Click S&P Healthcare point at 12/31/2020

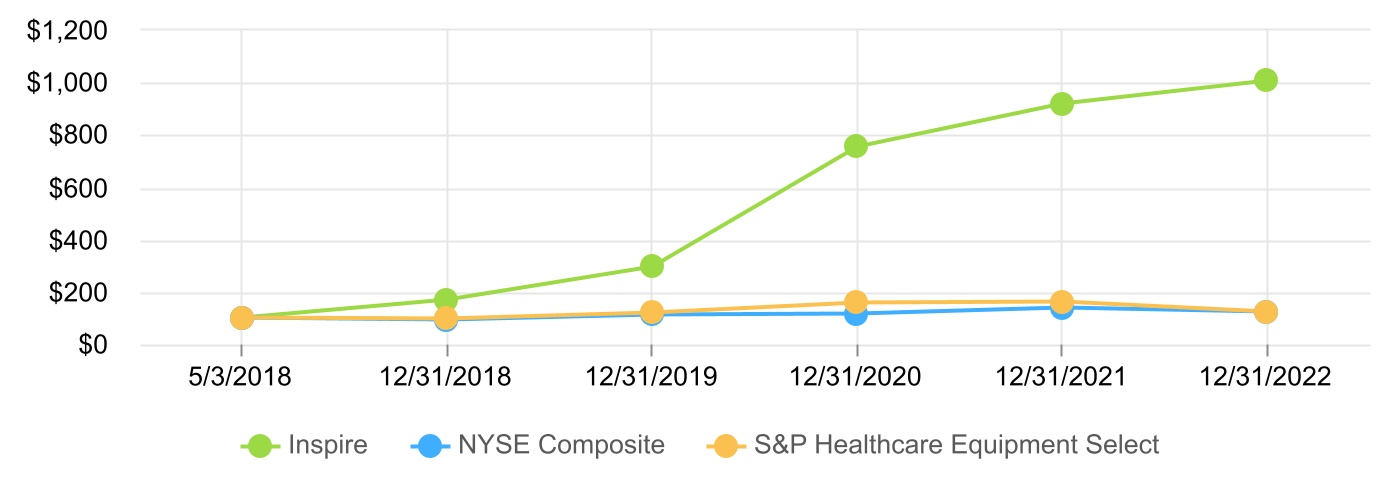point(856,301)
